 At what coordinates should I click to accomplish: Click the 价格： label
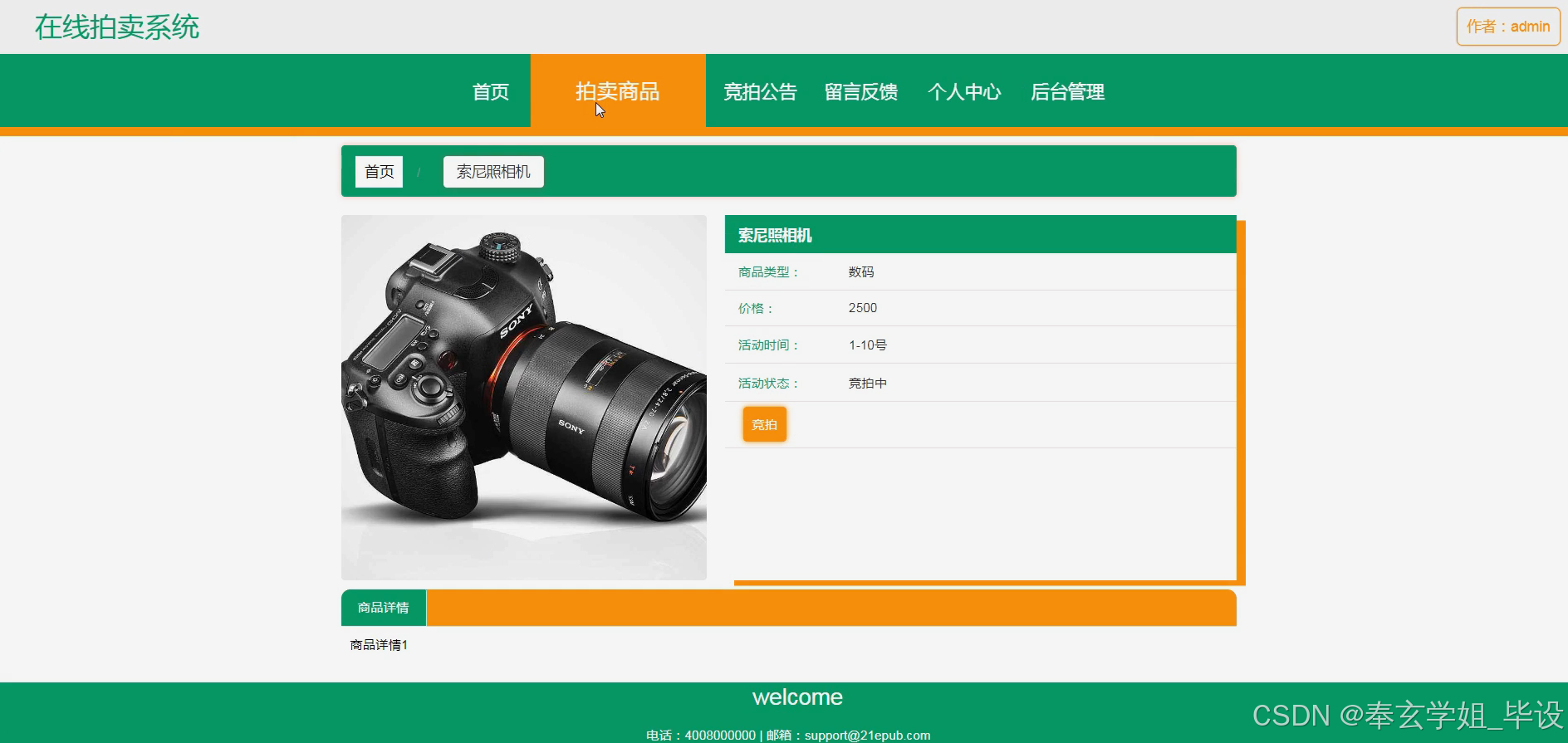(757, 309)
